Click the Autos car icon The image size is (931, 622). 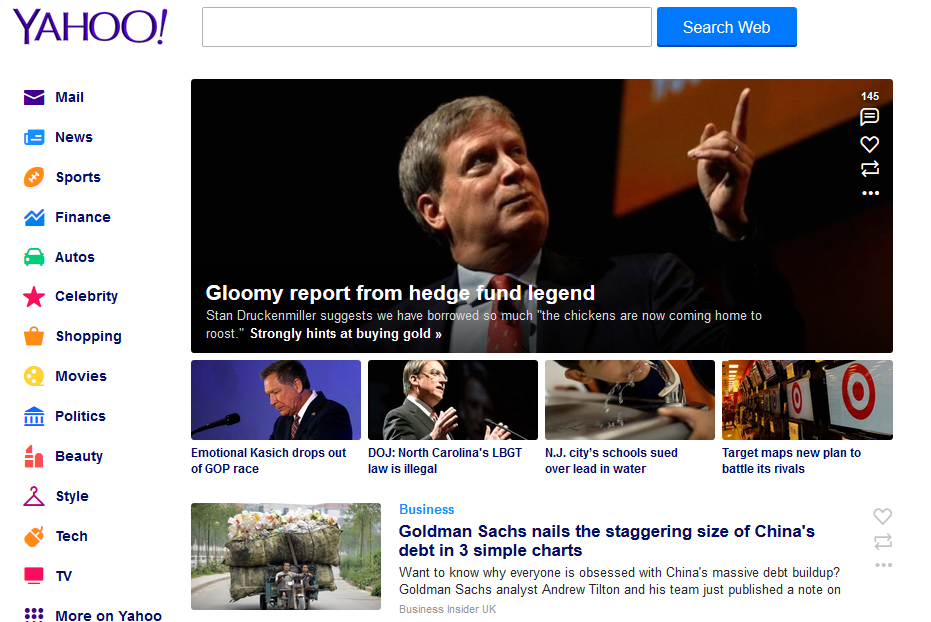tap(34, 257)
